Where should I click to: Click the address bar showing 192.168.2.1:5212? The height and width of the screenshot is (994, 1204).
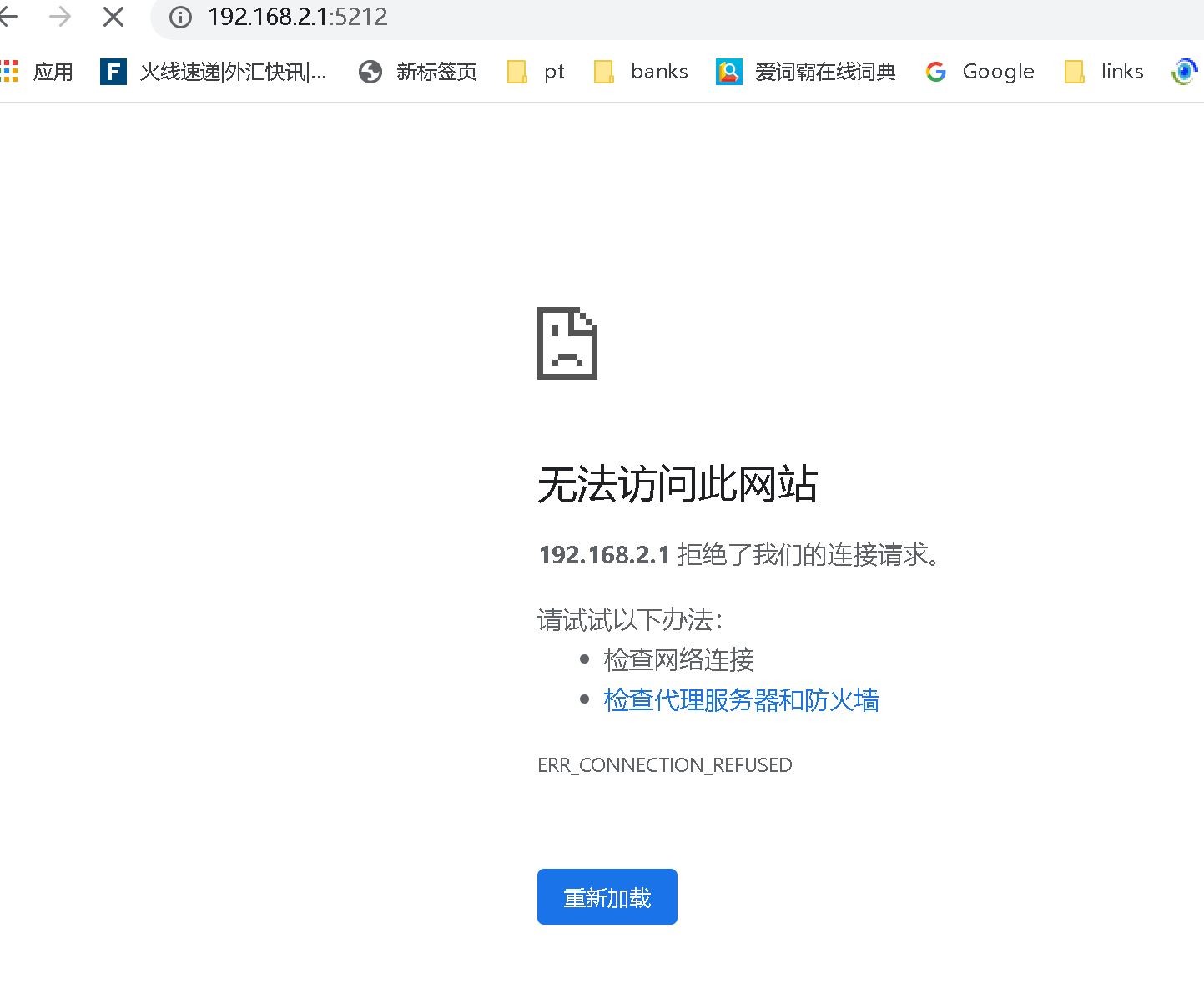(x=677, y=17)
